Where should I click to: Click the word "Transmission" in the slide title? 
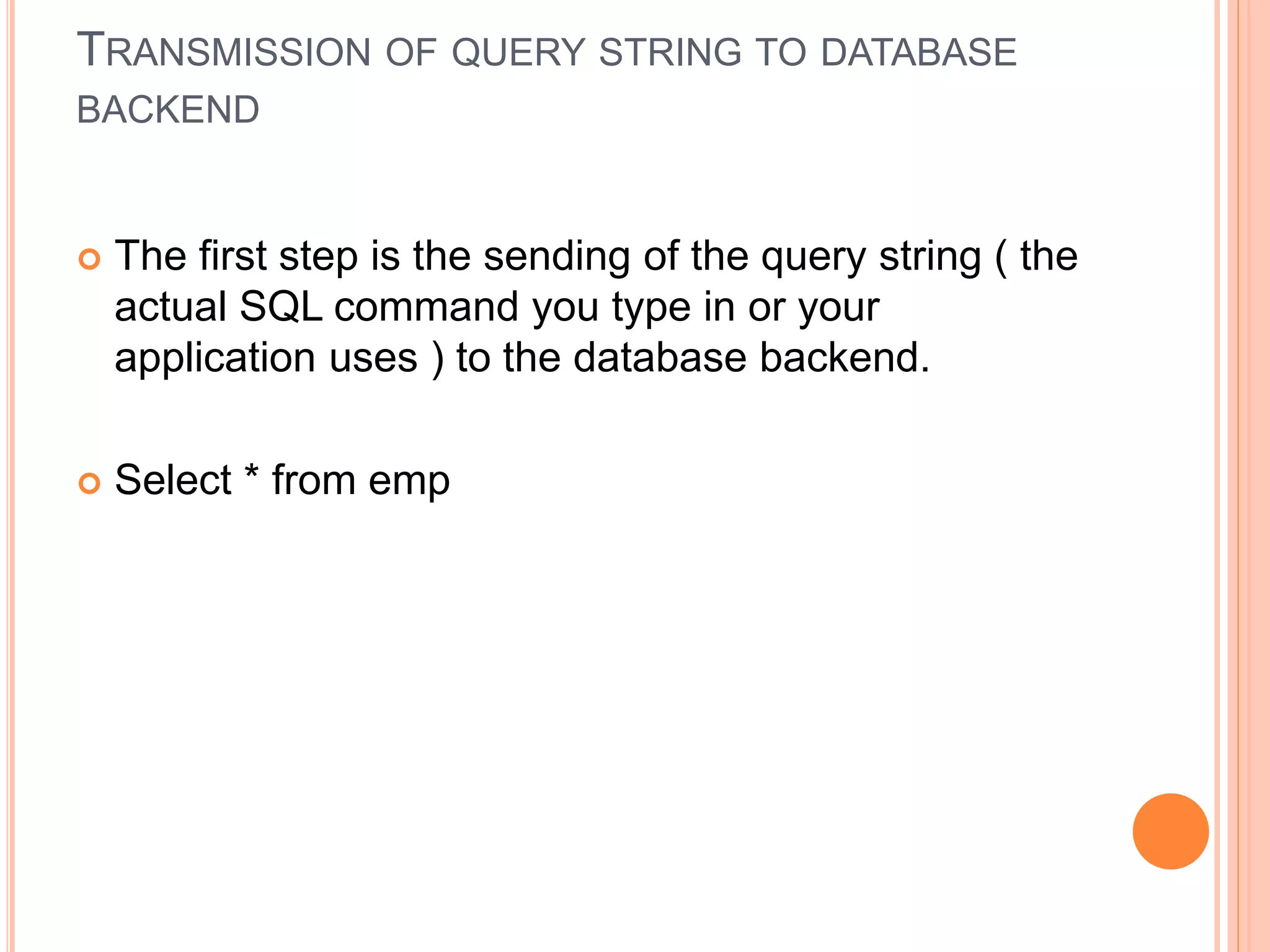223,51
